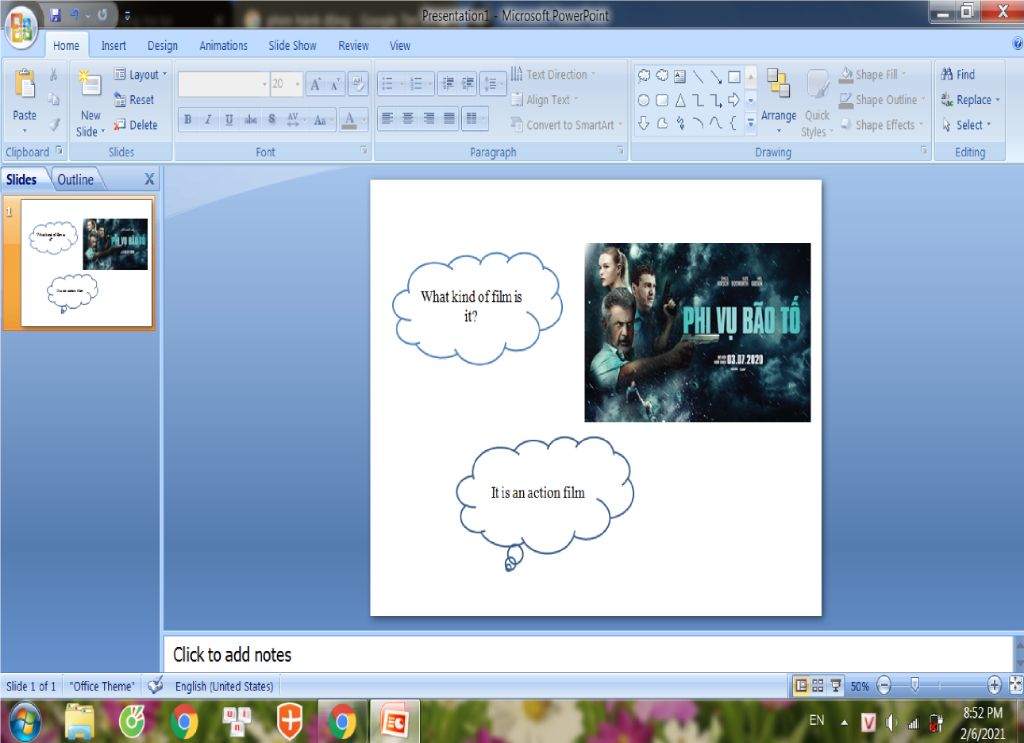Select the text box shape in the gallery

tap(680, 76)
